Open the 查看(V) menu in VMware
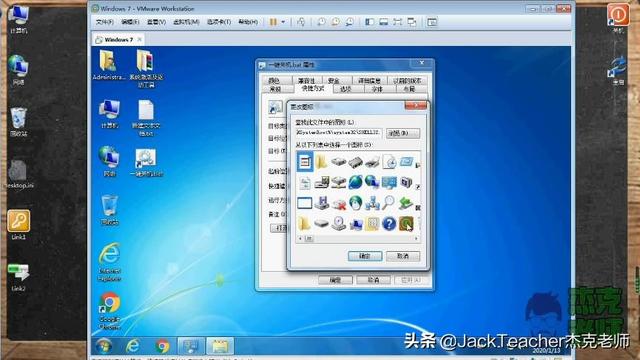This screenshot has width=640, height=360. [156, 22]
